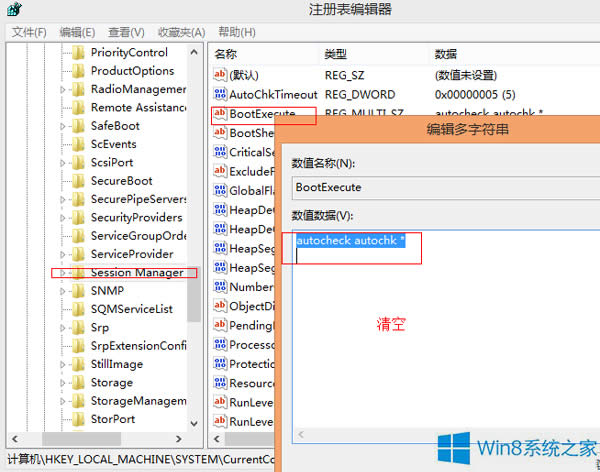
Task: Click the string icon next to ExcludeF value
Action: point(220,171)
